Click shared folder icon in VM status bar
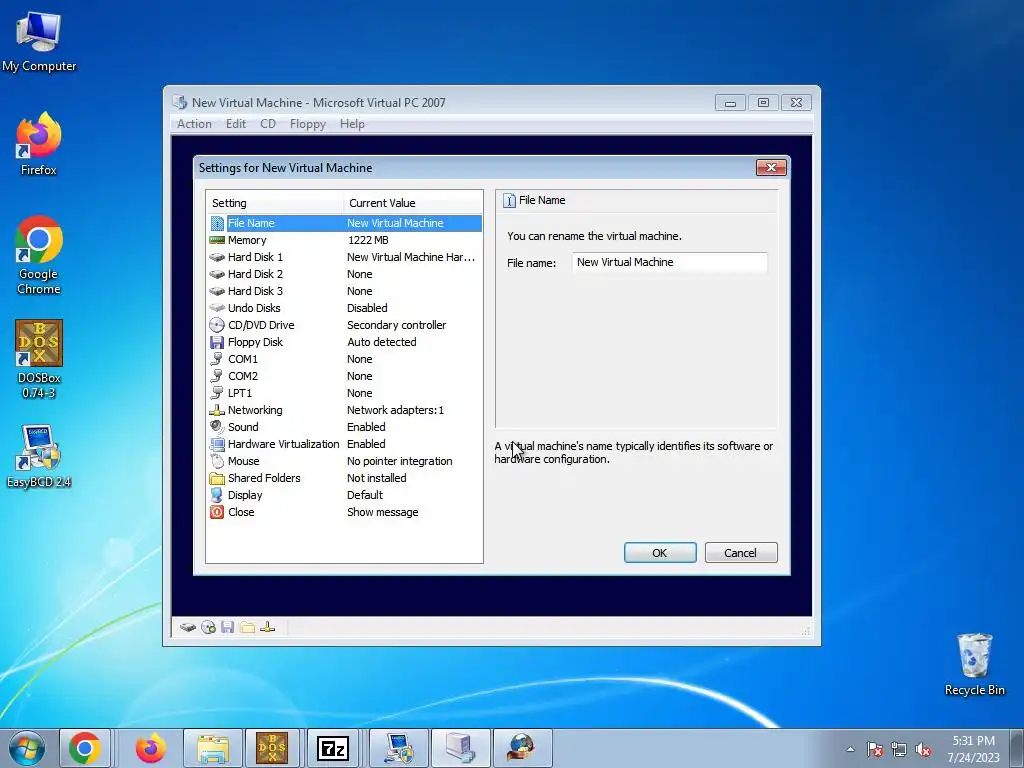 (x=248, y=628)
